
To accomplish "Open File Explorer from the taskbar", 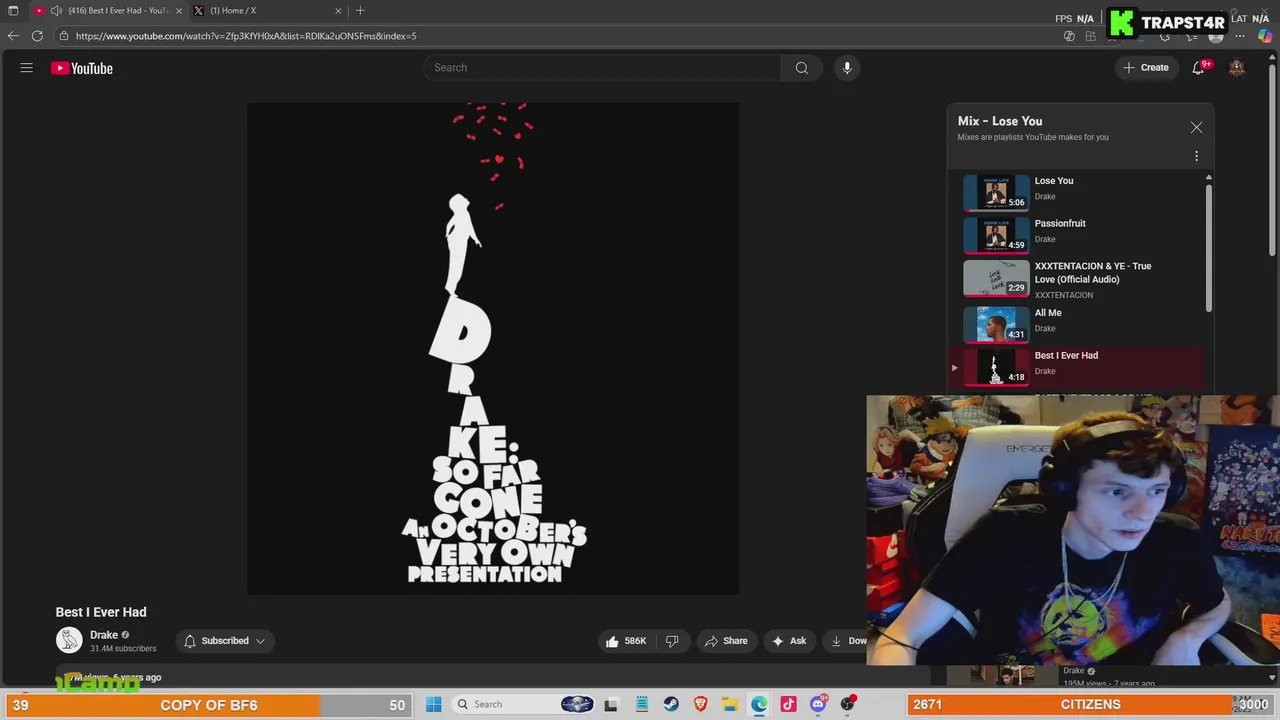I will click(x=730, y=704).
